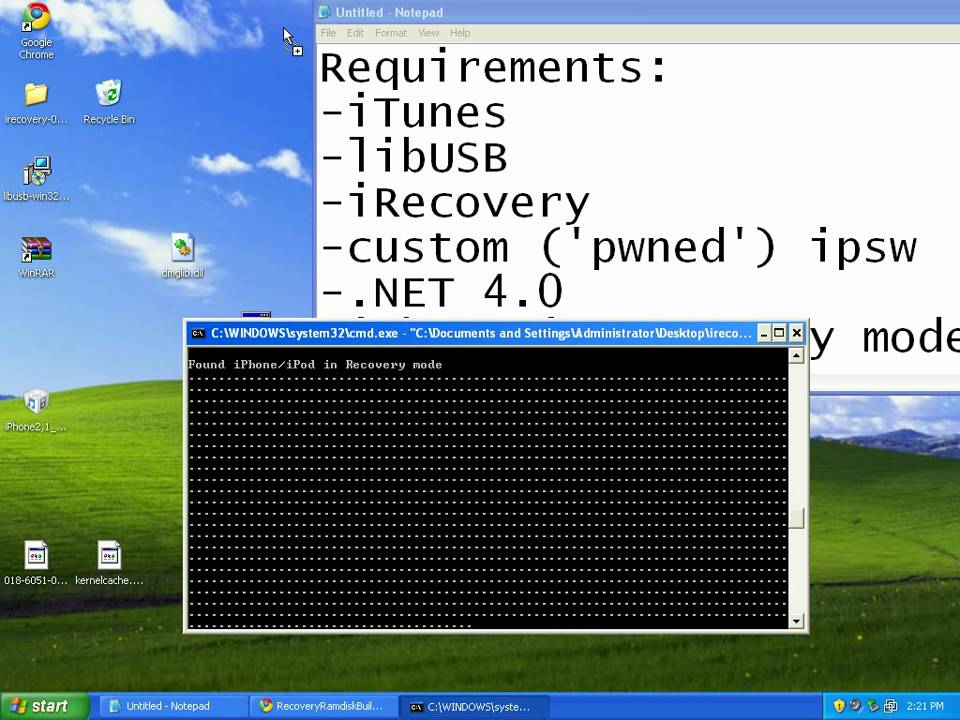Minimize the cmd.exe window

(763, 333)
